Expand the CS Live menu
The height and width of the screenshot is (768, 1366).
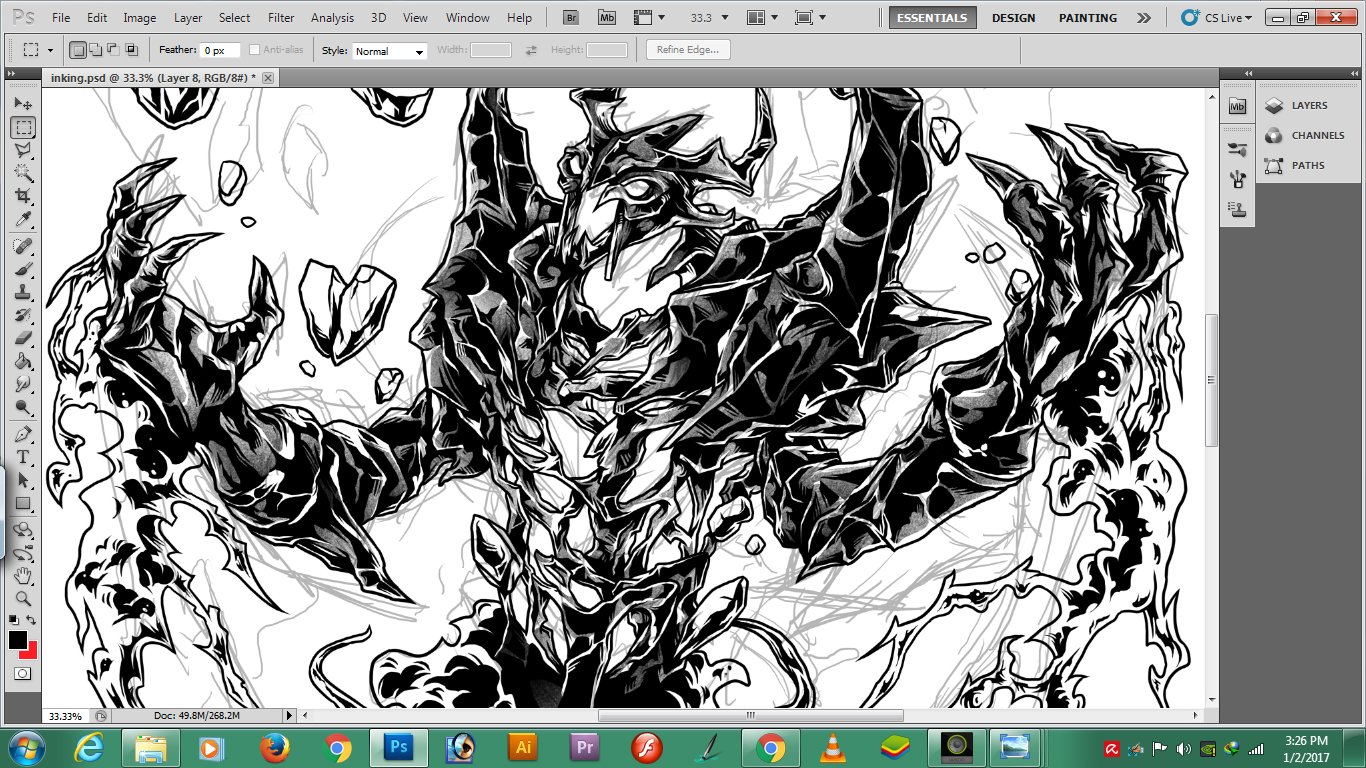tap(1216, 18)
